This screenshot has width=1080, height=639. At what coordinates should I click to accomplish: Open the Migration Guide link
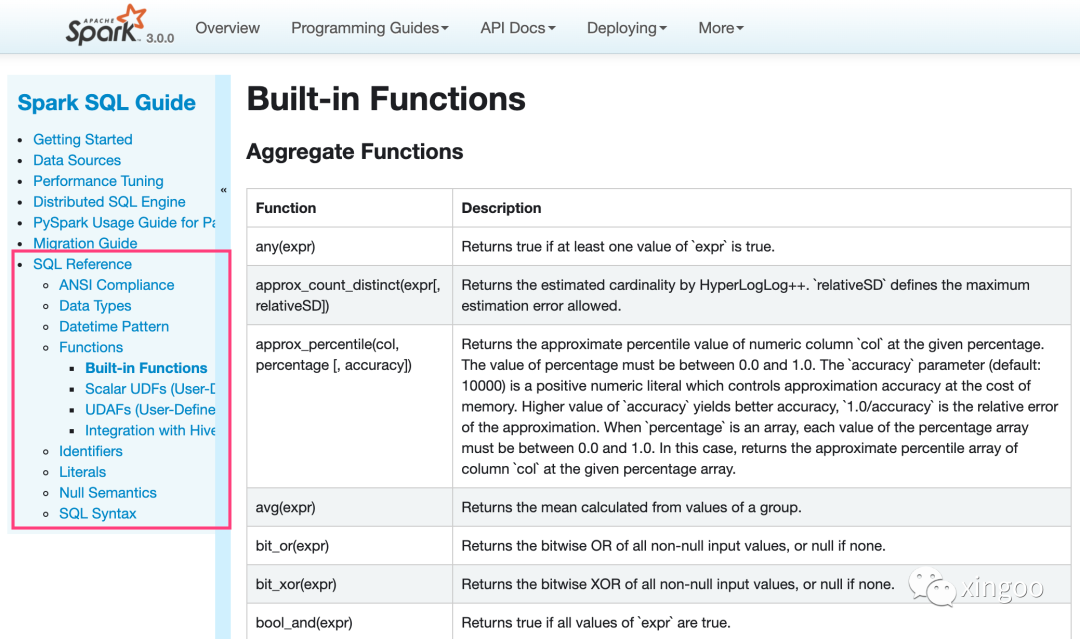point(85,243)
